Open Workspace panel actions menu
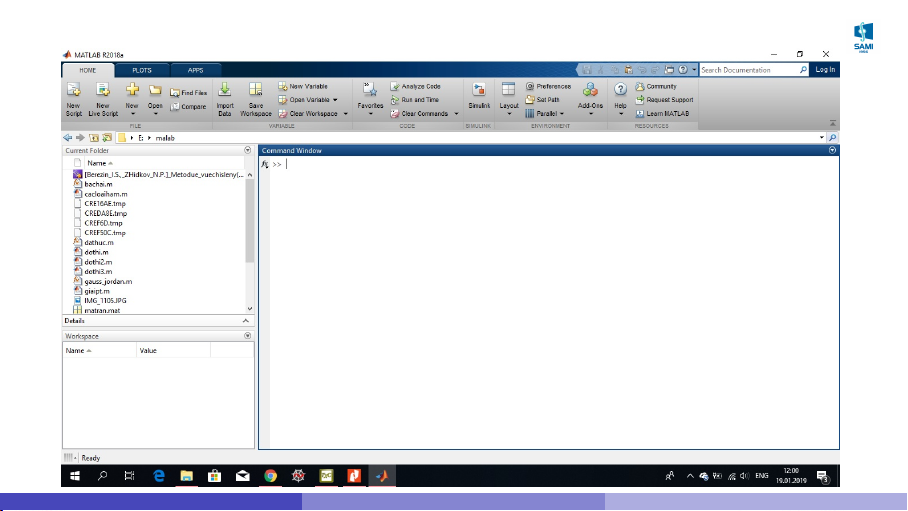The image size is (908, 511). click(248, 336)
